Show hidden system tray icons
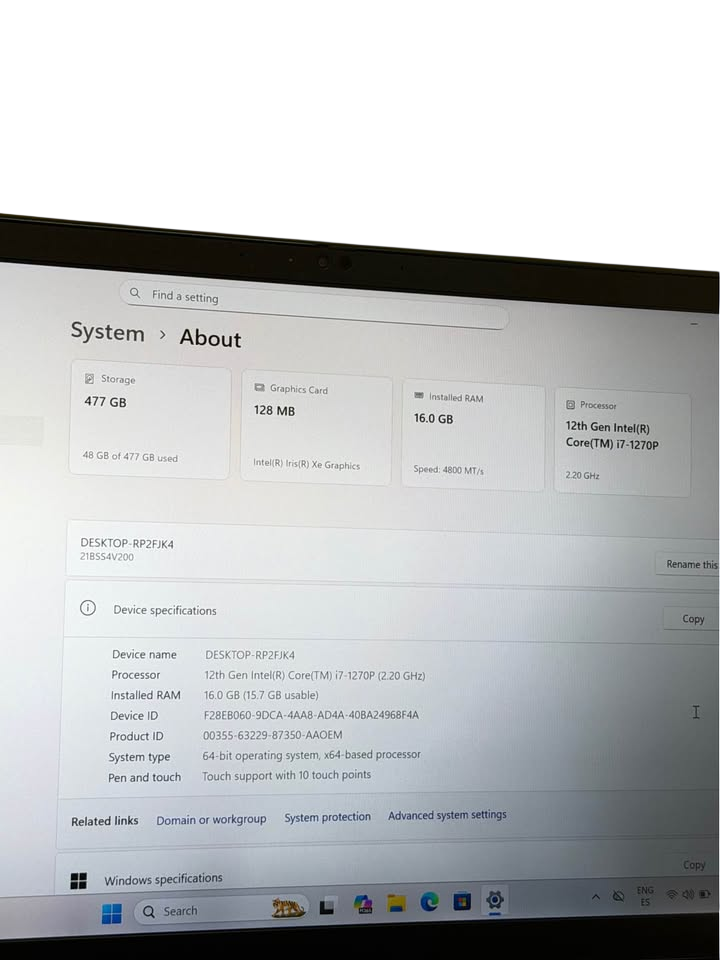The image size is (720, 960). click(x=595, y=897)
